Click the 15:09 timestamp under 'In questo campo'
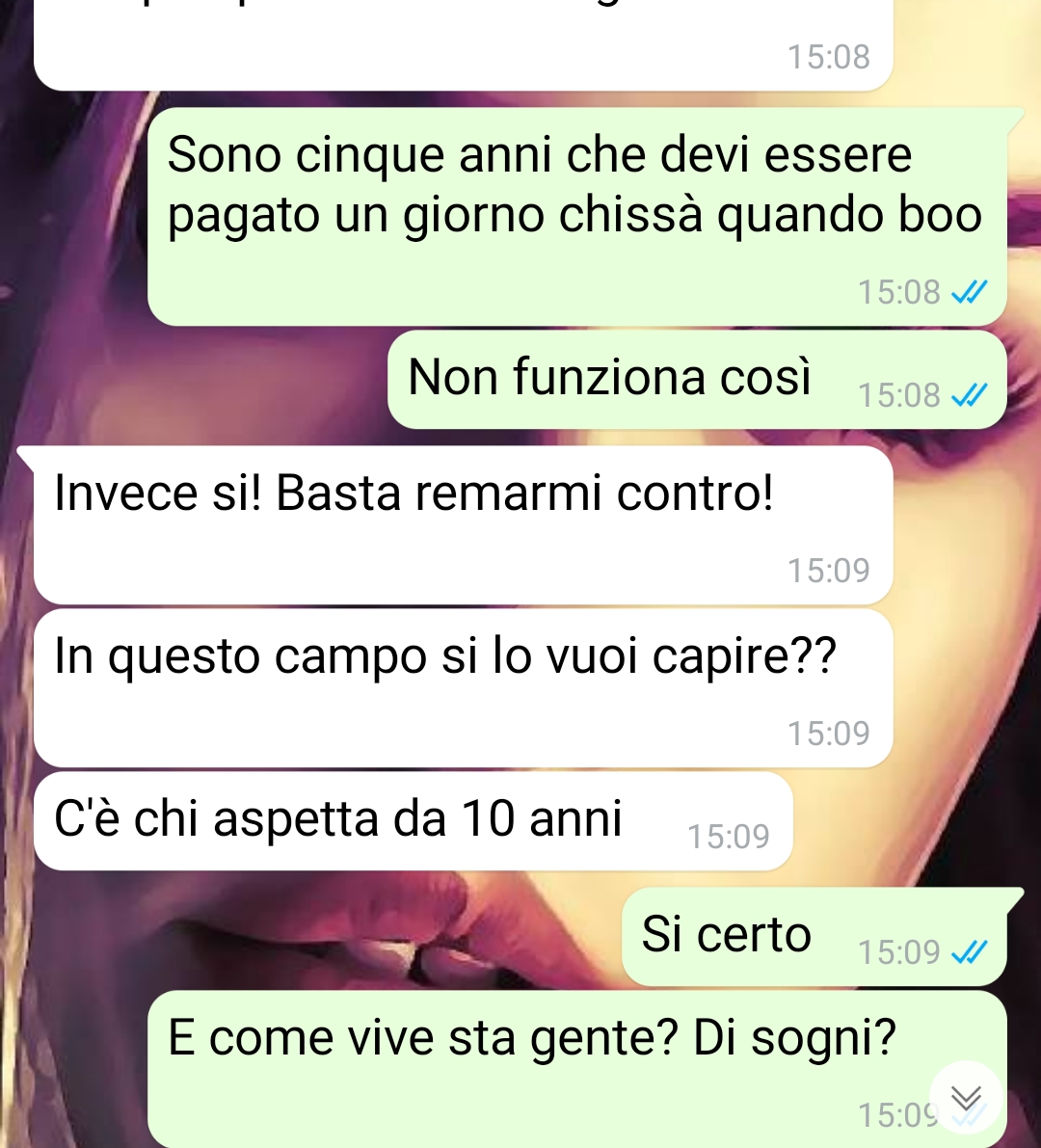 (829, 733)
